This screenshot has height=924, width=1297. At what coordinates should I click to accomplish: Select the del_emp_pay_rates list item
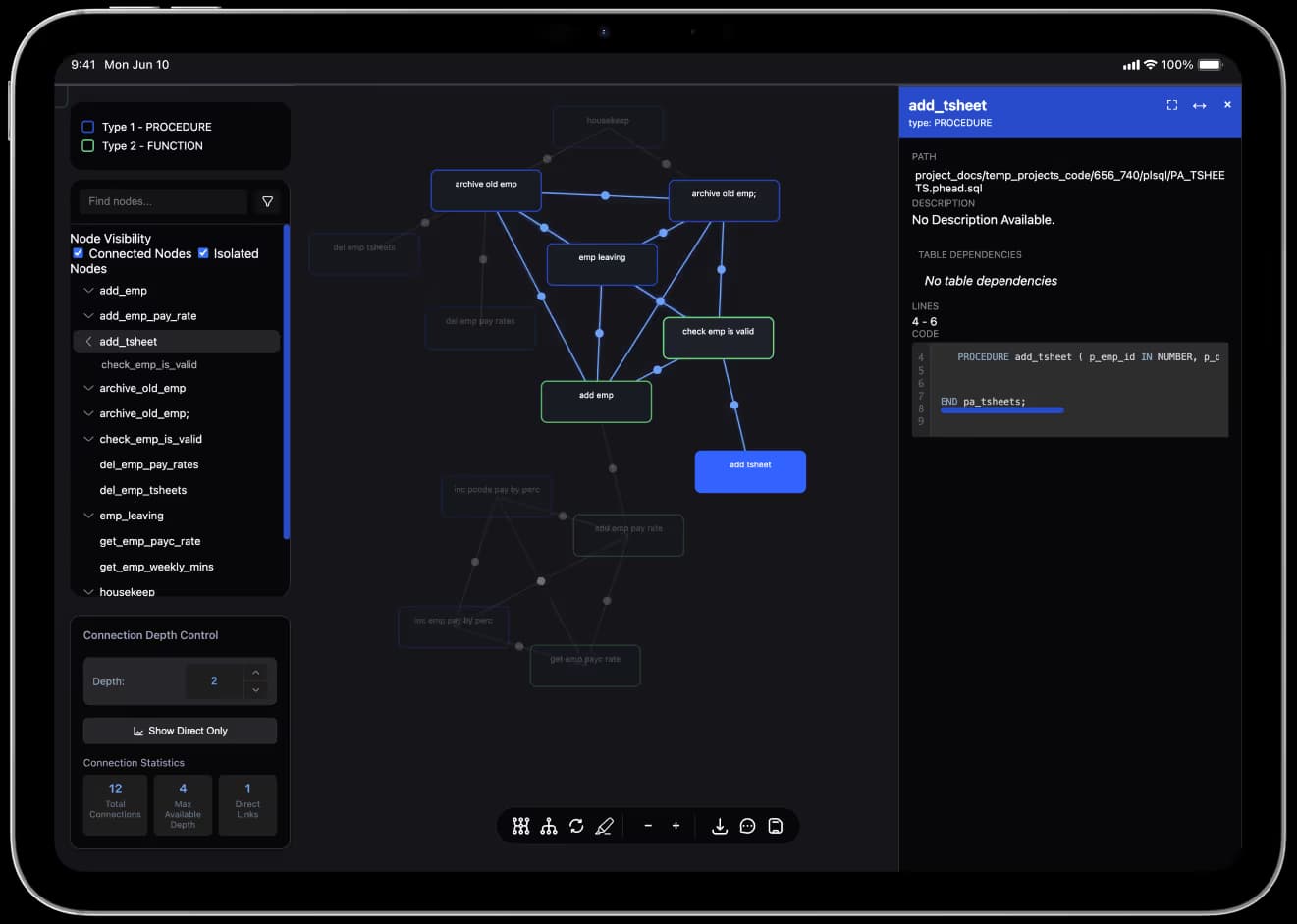pos(148,464)
